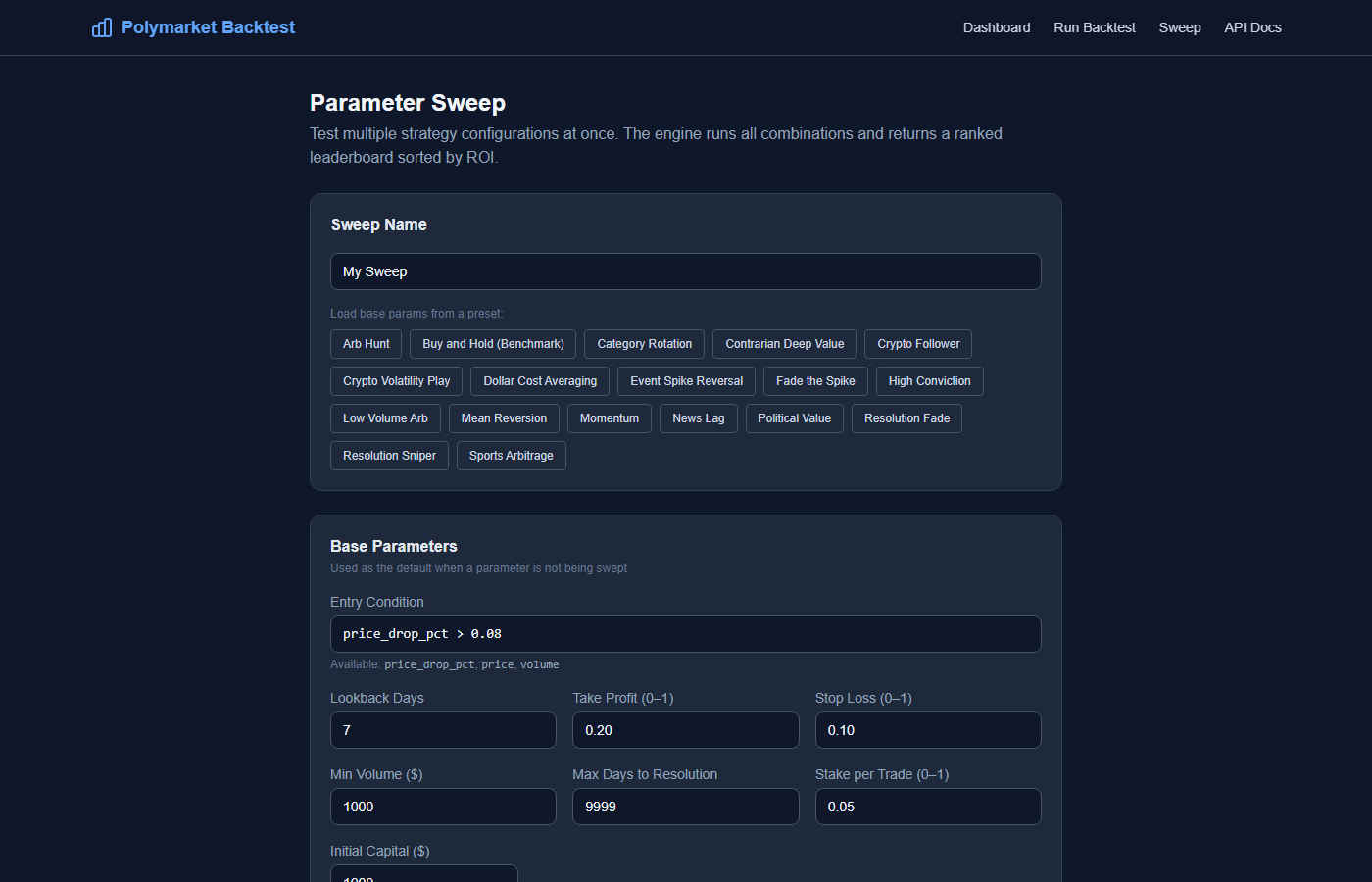Choose the Sports Arbitrage preset

pyautogui.click(x=512, y=456)
